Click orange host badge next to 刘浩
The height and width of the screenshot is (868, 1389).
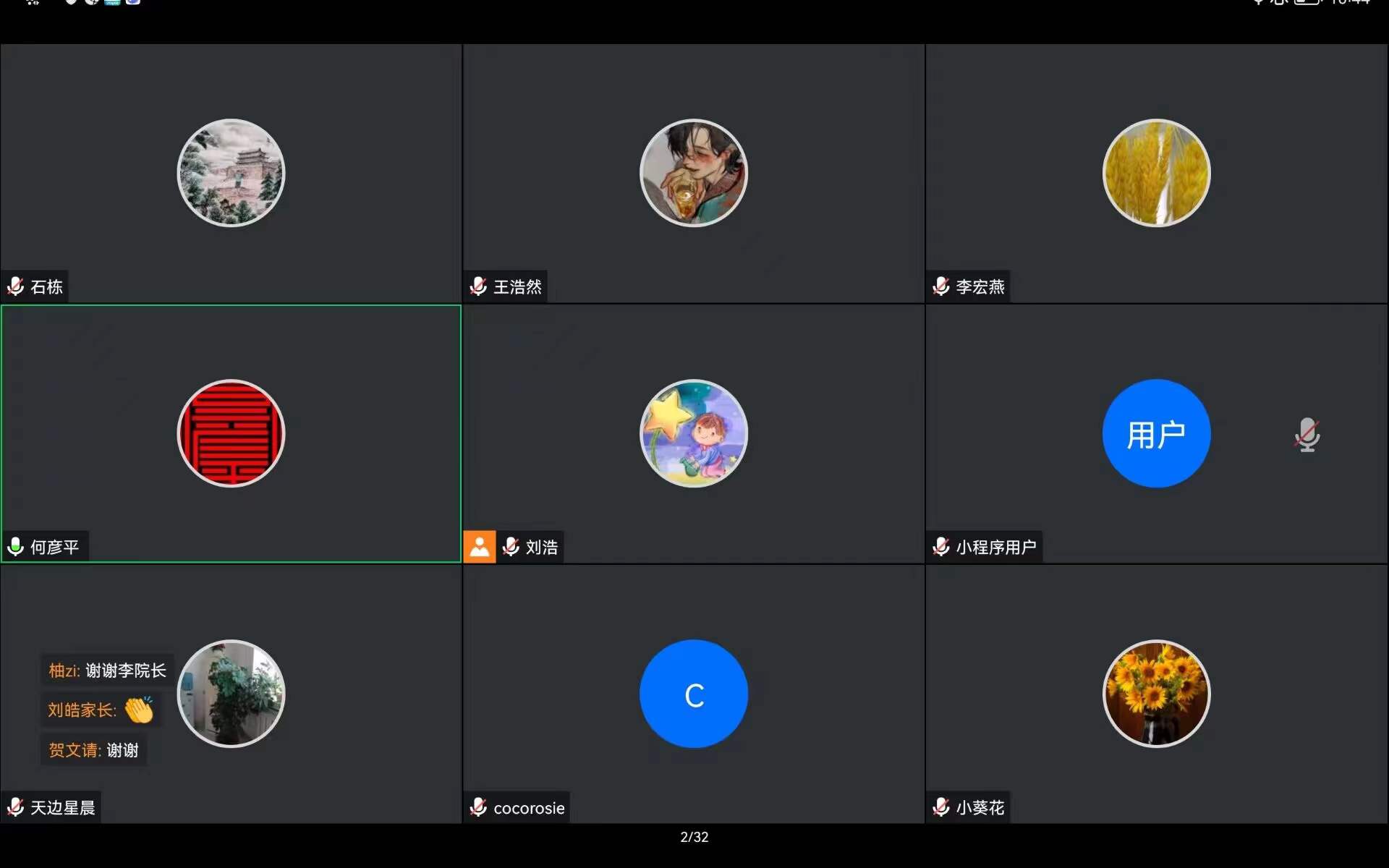click(479, 547)
